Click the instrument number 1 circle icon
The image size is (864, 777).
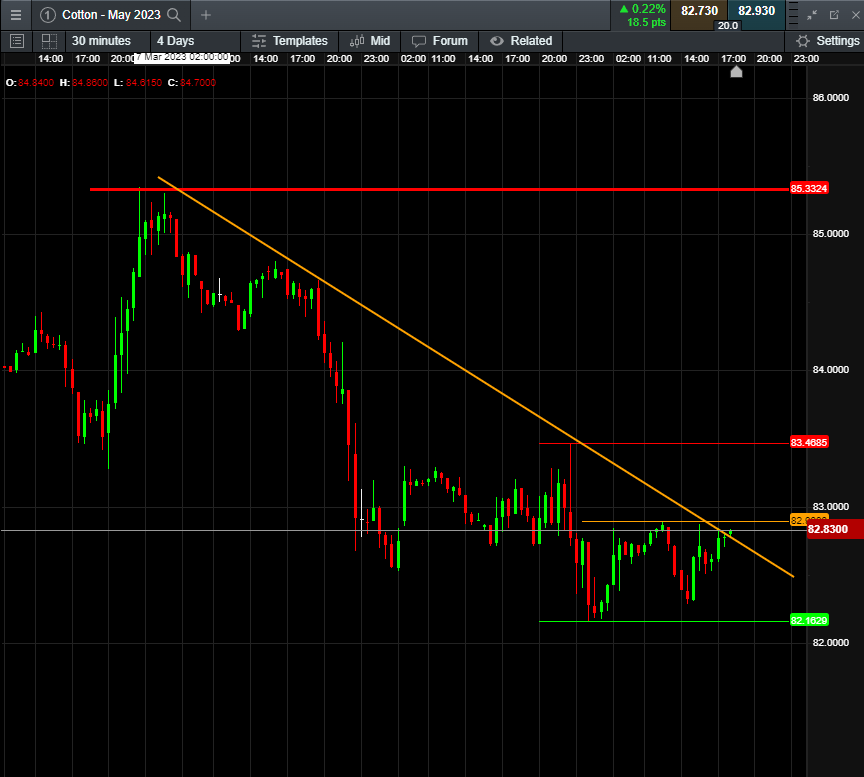47,15
